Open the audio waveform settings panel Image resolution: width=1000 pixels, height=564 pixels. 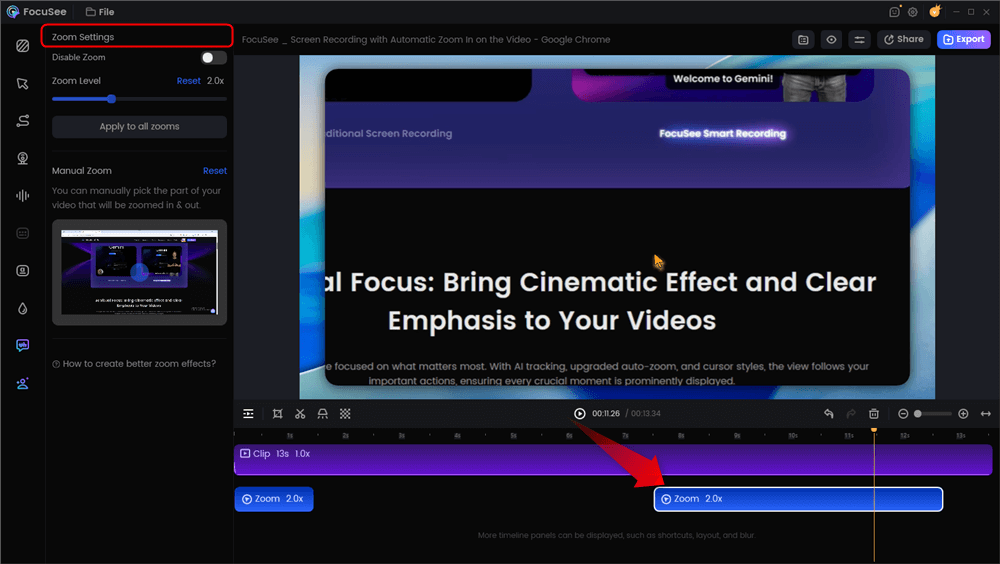coord(22,196)
